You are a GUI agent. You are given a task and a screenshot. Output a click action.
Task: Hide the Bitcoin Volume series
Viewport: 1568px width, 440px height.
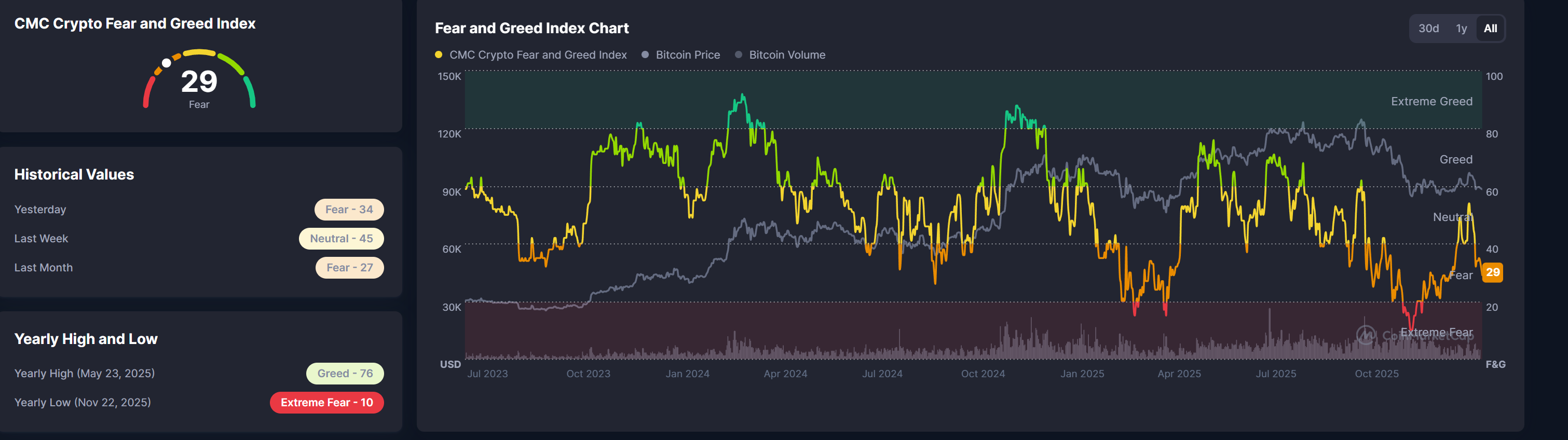click(786, 55)
